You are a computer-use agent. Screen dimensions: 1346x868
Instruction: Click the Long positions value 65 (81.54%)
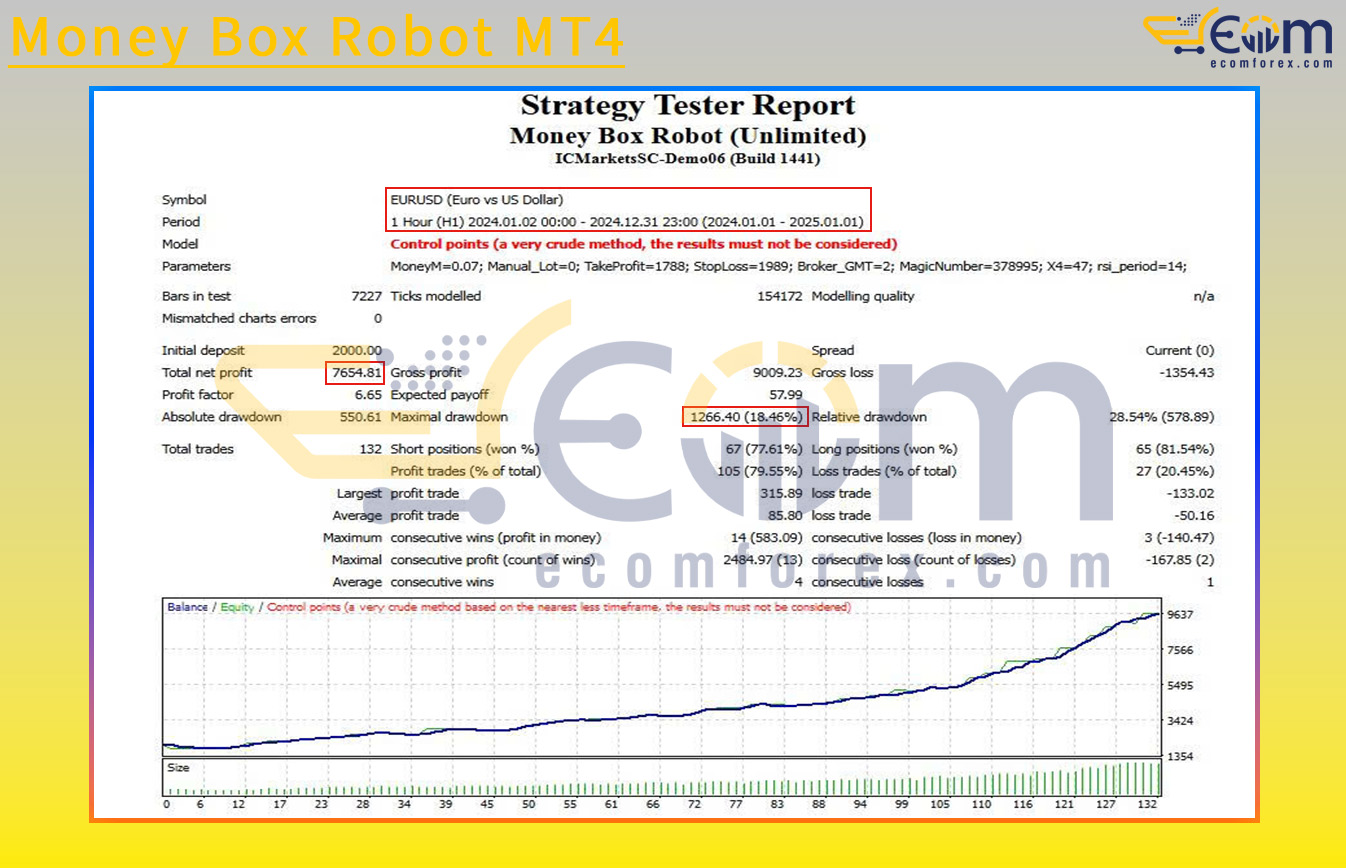point(1175,449)
